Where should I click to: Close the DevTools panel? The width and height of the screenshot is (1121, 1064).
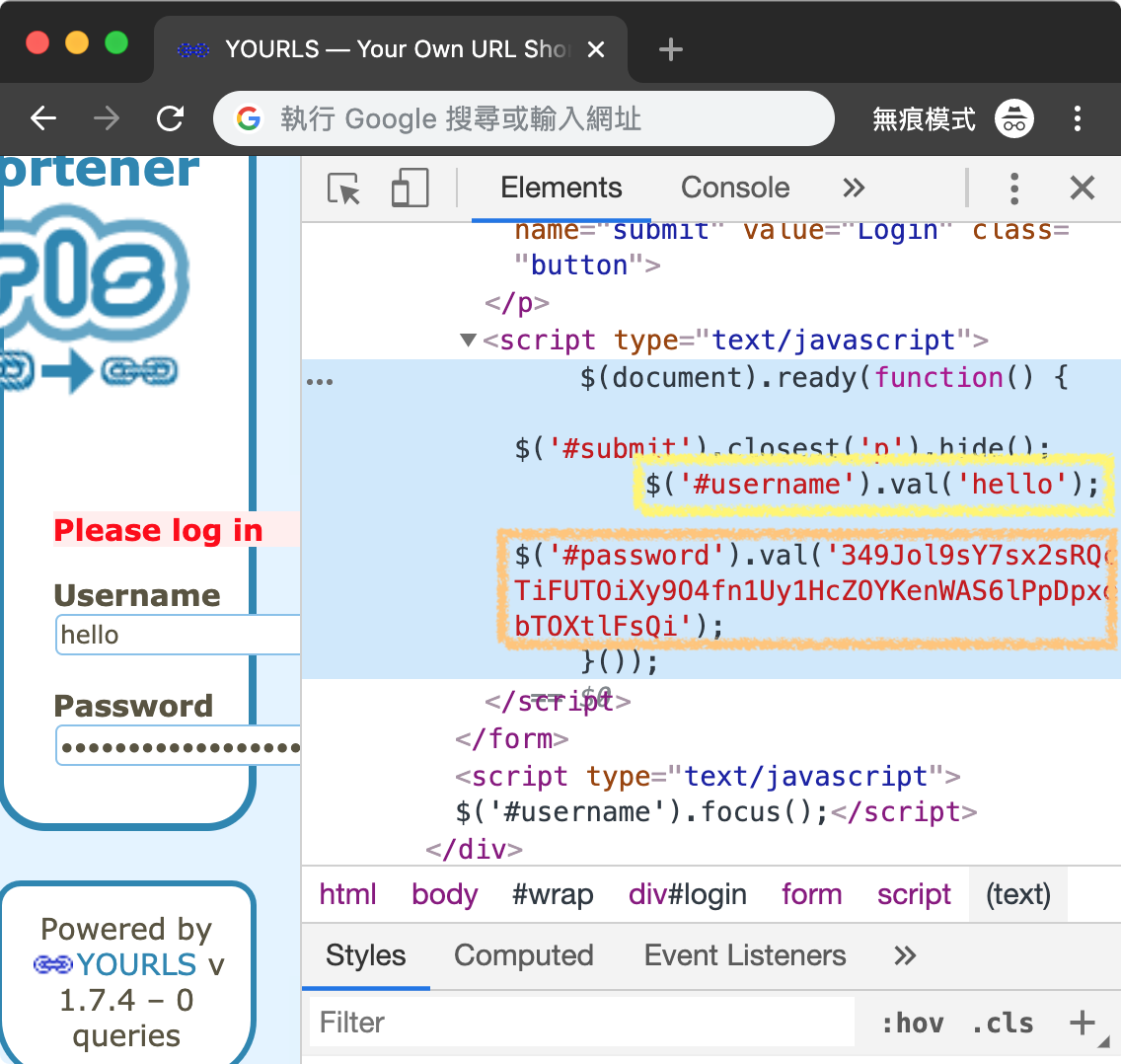tap(1082, 189)
